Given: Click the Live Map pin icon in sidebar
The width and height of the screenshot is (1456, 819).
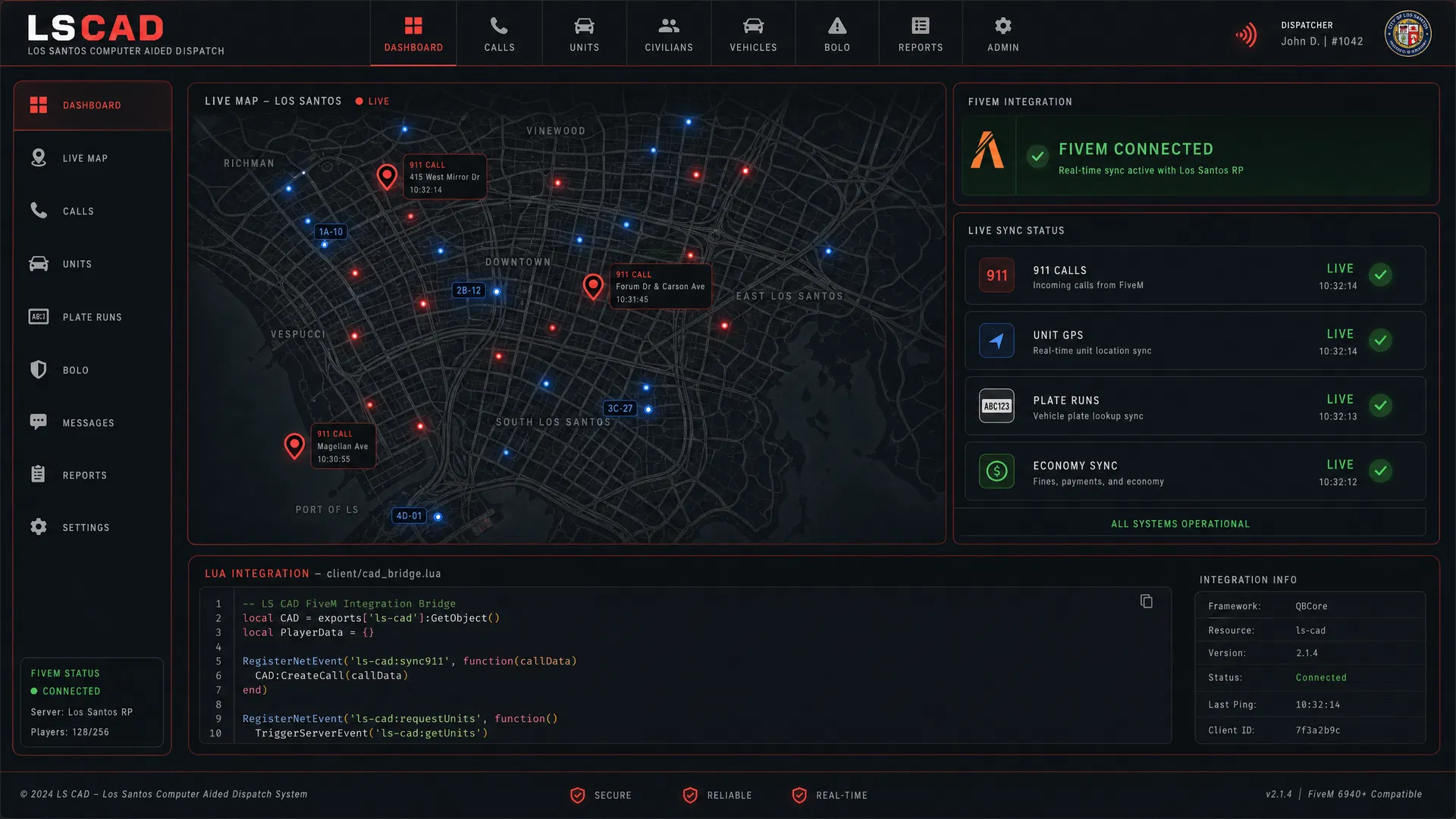Looking at the screenshot, I should click(x=39, y=158).
